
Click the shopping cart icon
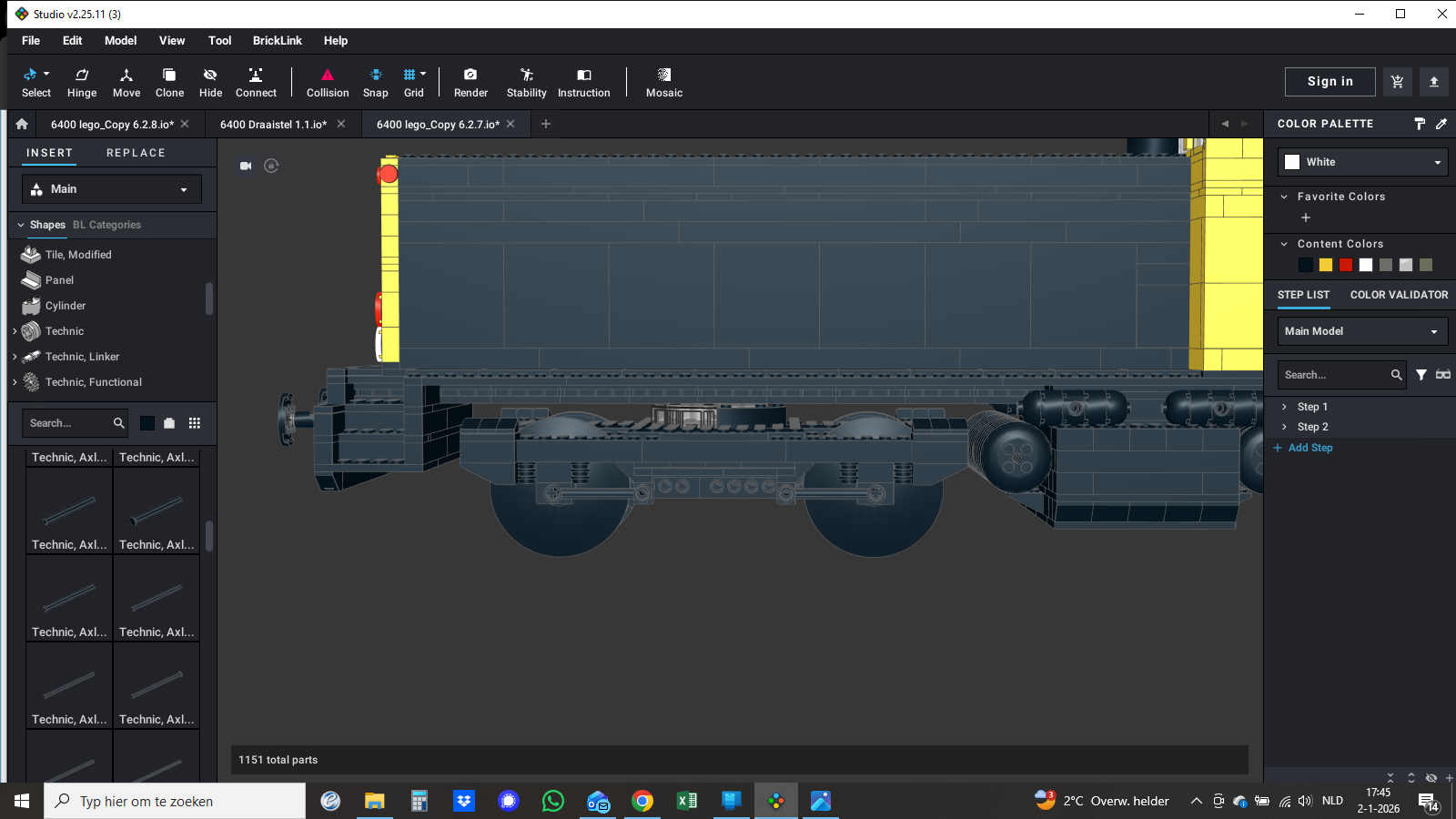click(x=1397, y=82)
